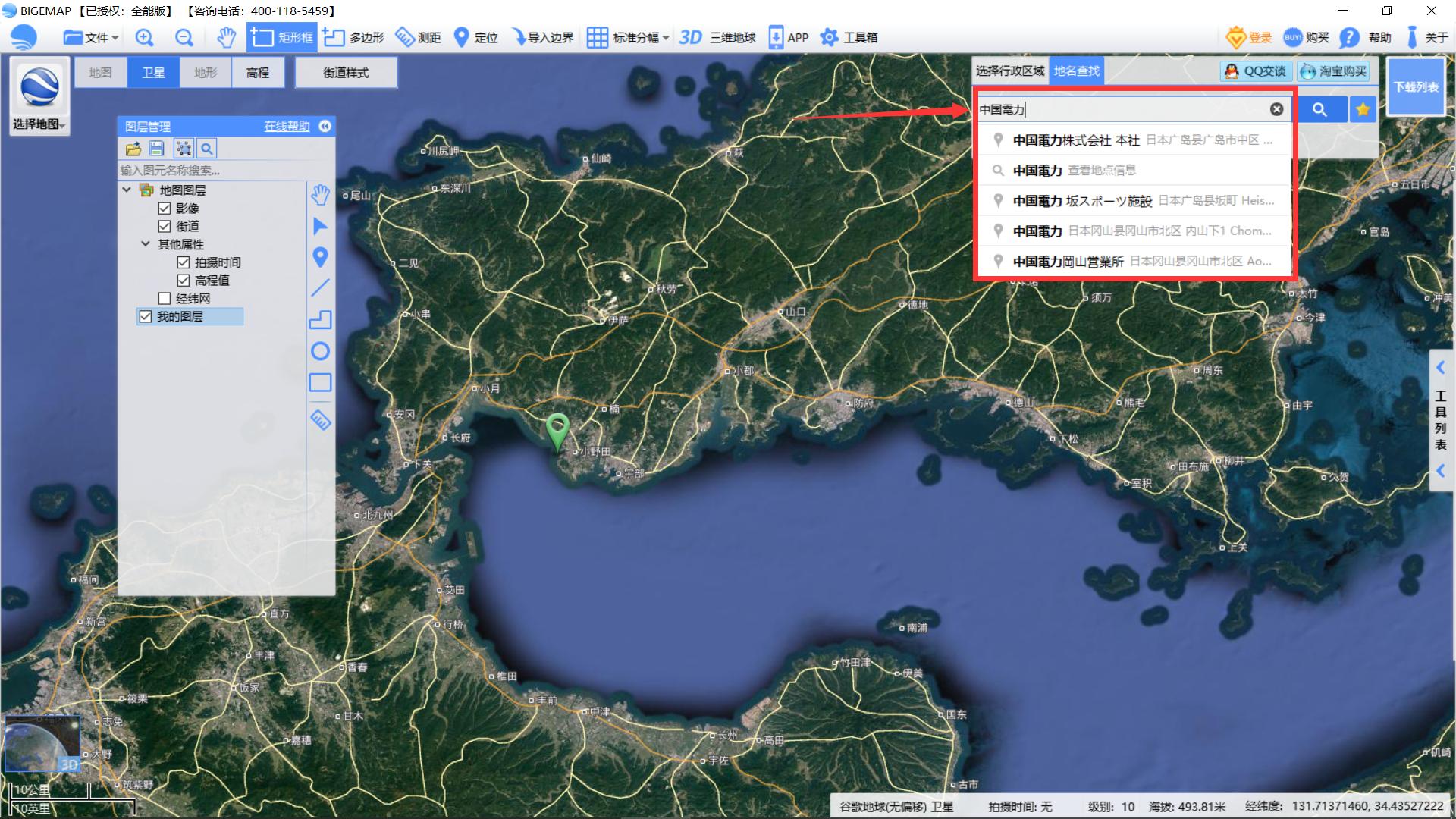Screen dimensions: 1456x819
Task: Collapse the 其他属性 tree node
Action: click(146, 243)
